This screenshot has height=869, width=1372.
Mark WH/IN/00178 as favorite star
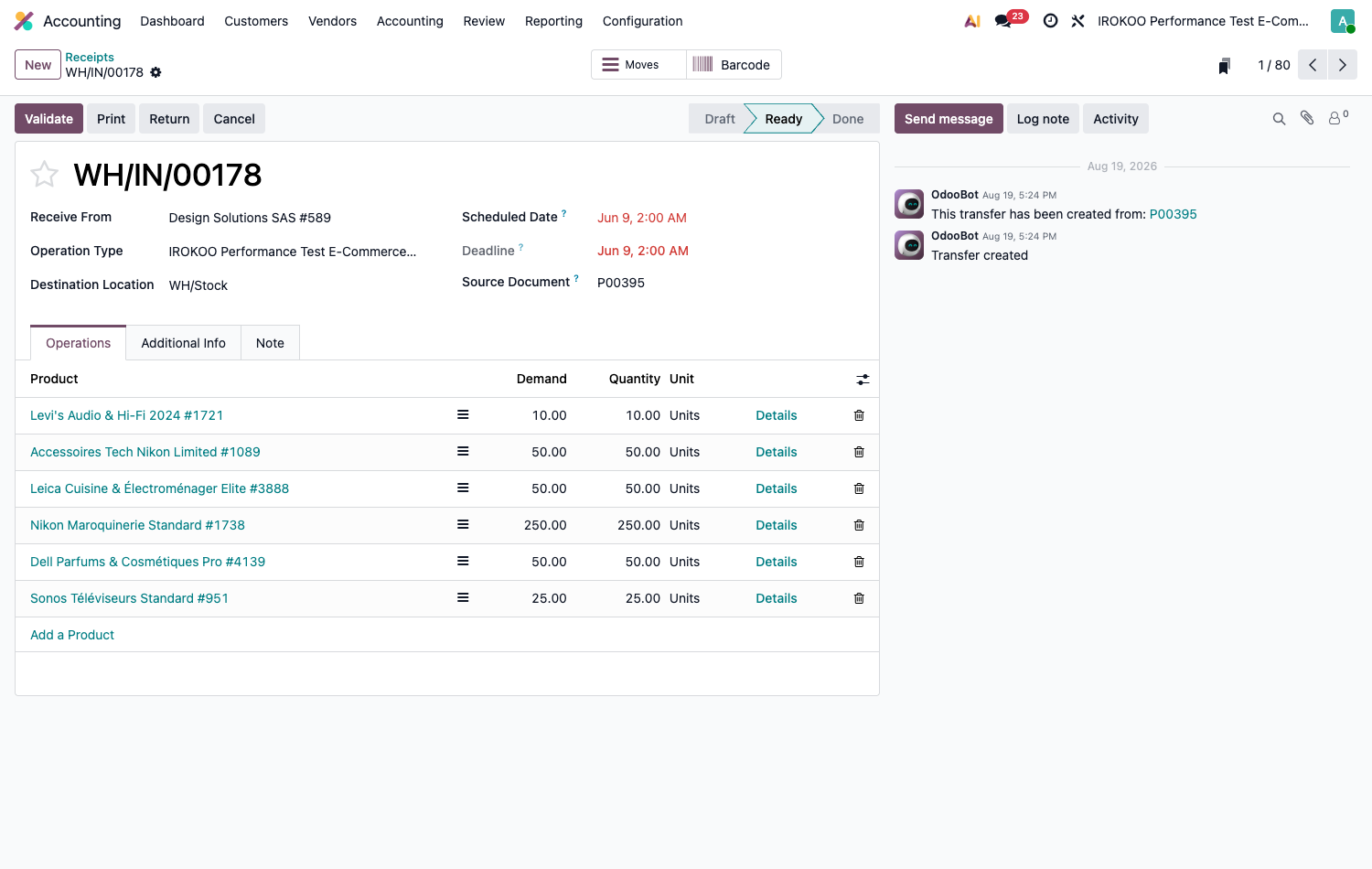(44, 174)
